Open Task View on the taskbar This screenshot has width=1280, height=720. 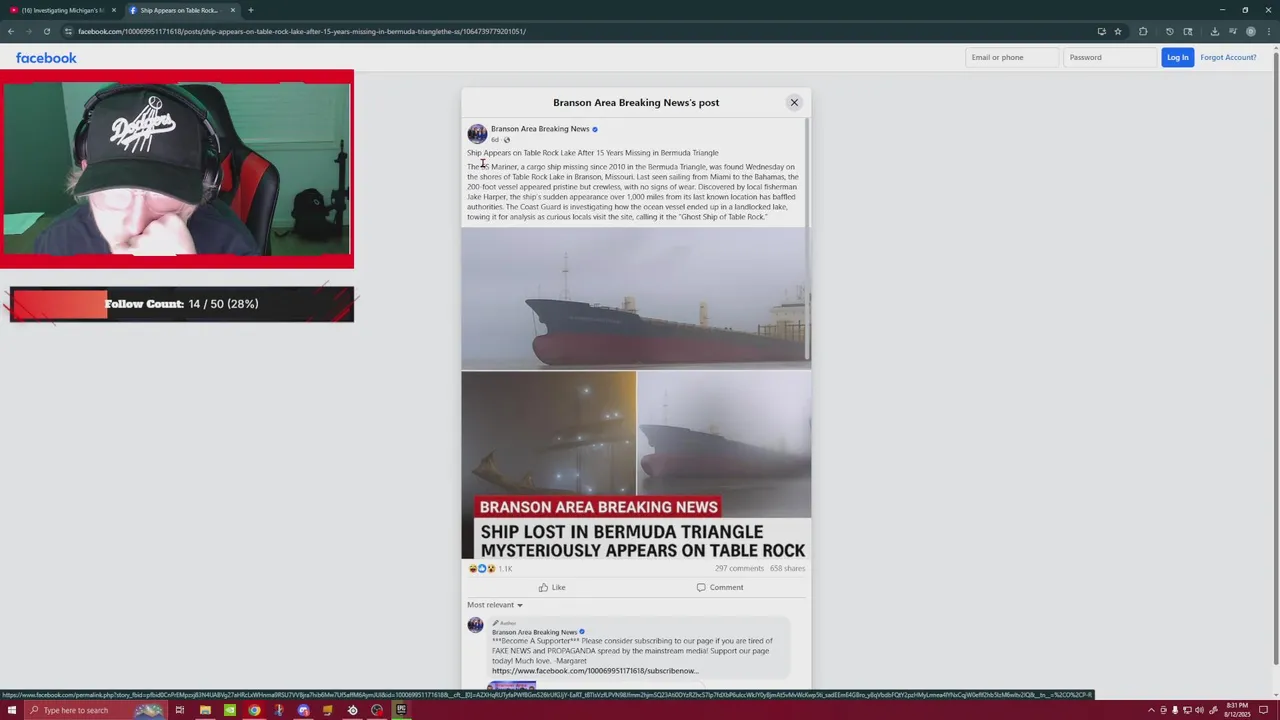pyautogui.click(x=180, y=710)
